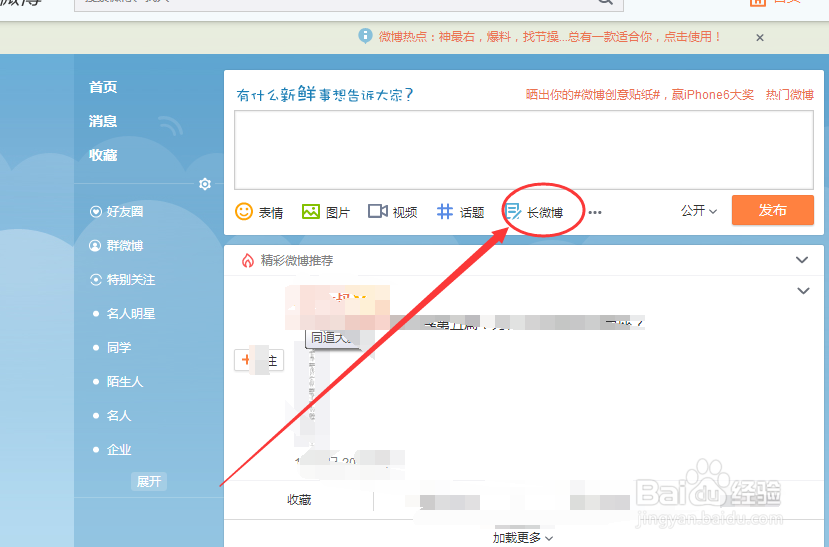
Task: Click the hashtag topic icon
Action: pos(445,211)
